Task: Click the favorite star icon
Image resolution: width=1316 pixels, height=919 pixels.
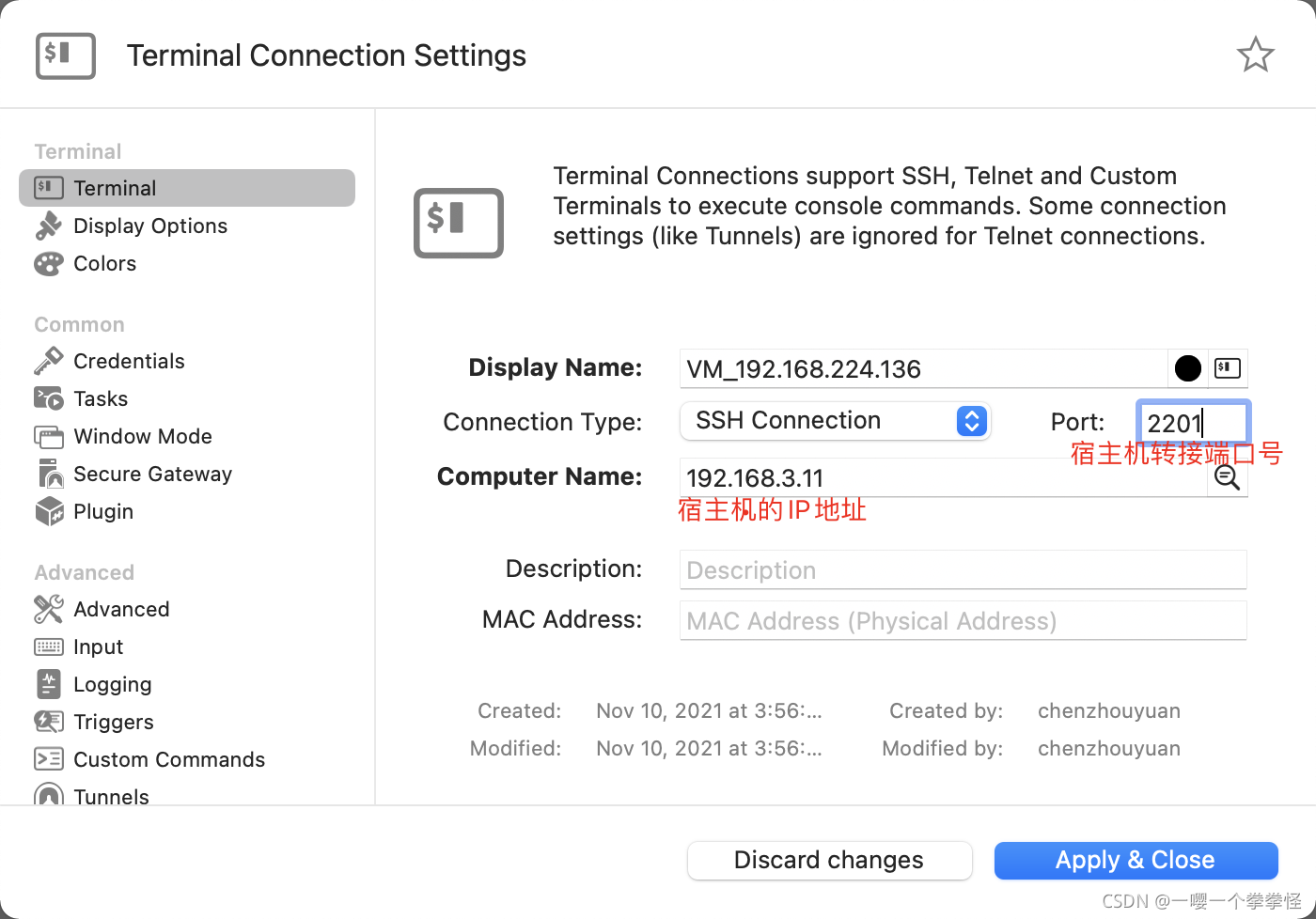Action: pyautogui.click(x=1255, y=55)
